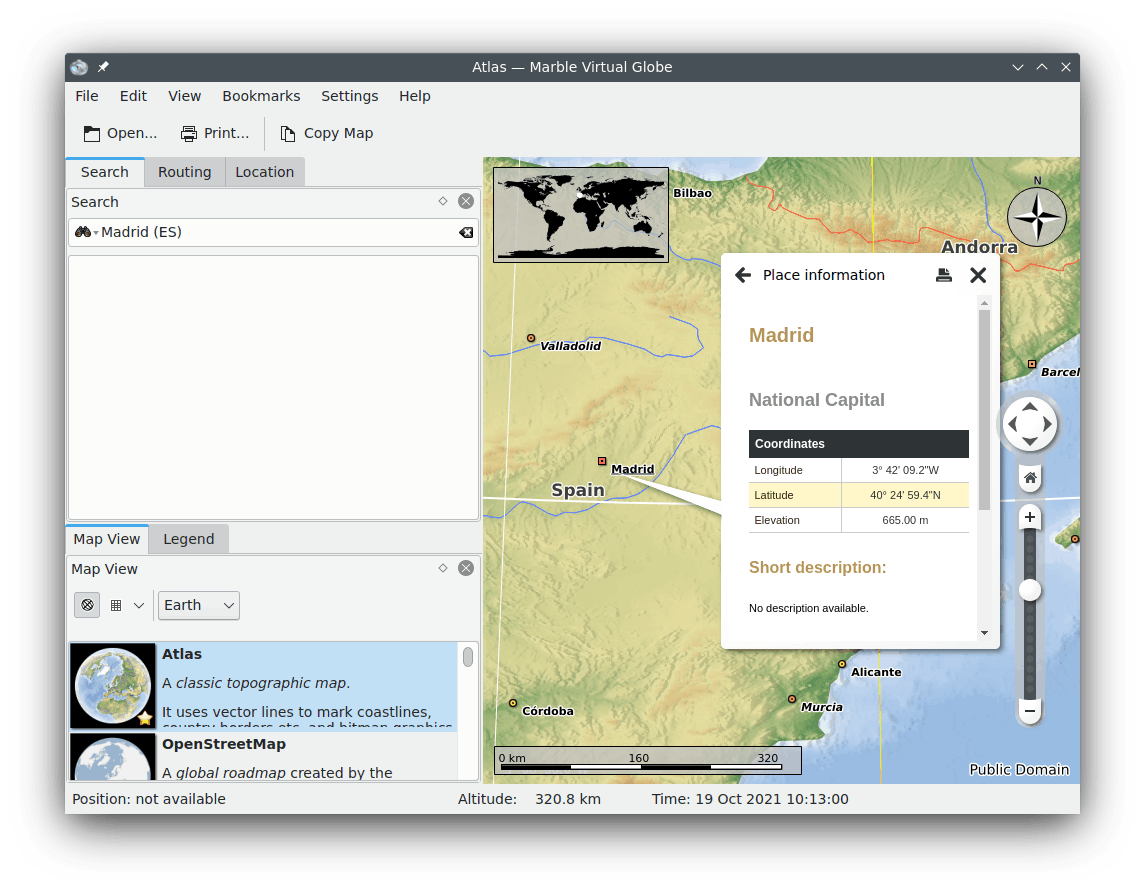Click the Place information vertical scrollbar
The width and height of the screenshot is (1145, 891).
tap(984, 410)
